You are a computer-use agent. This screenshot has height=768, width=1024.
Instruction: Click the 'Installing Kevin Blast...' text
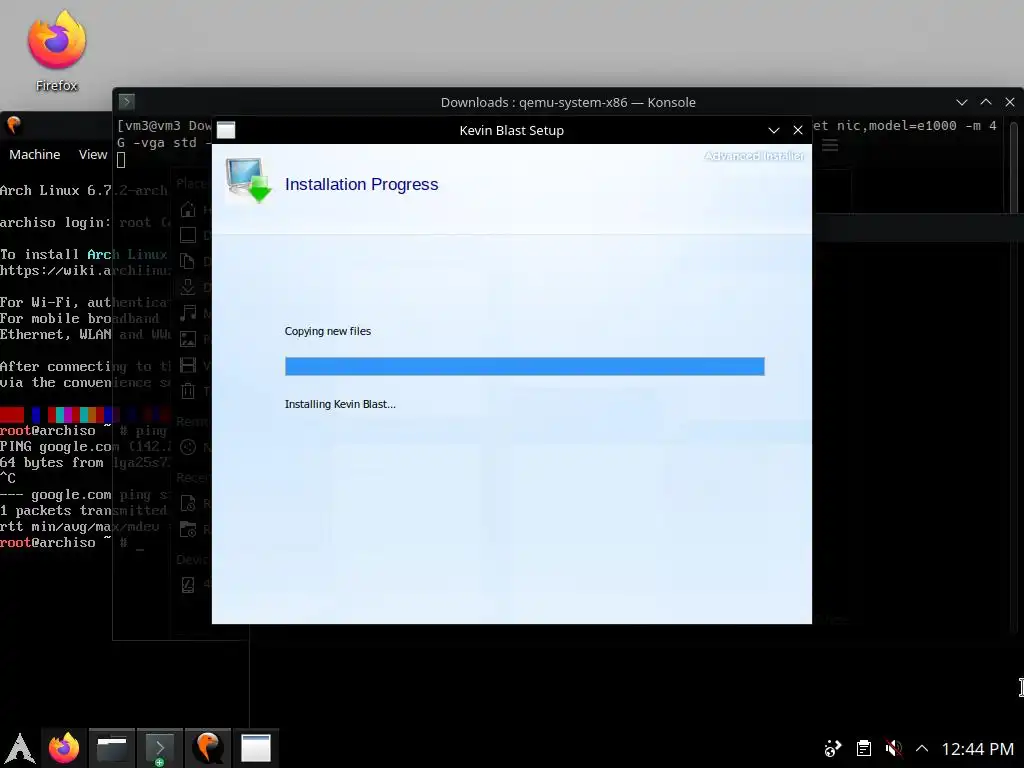[340, 404]
